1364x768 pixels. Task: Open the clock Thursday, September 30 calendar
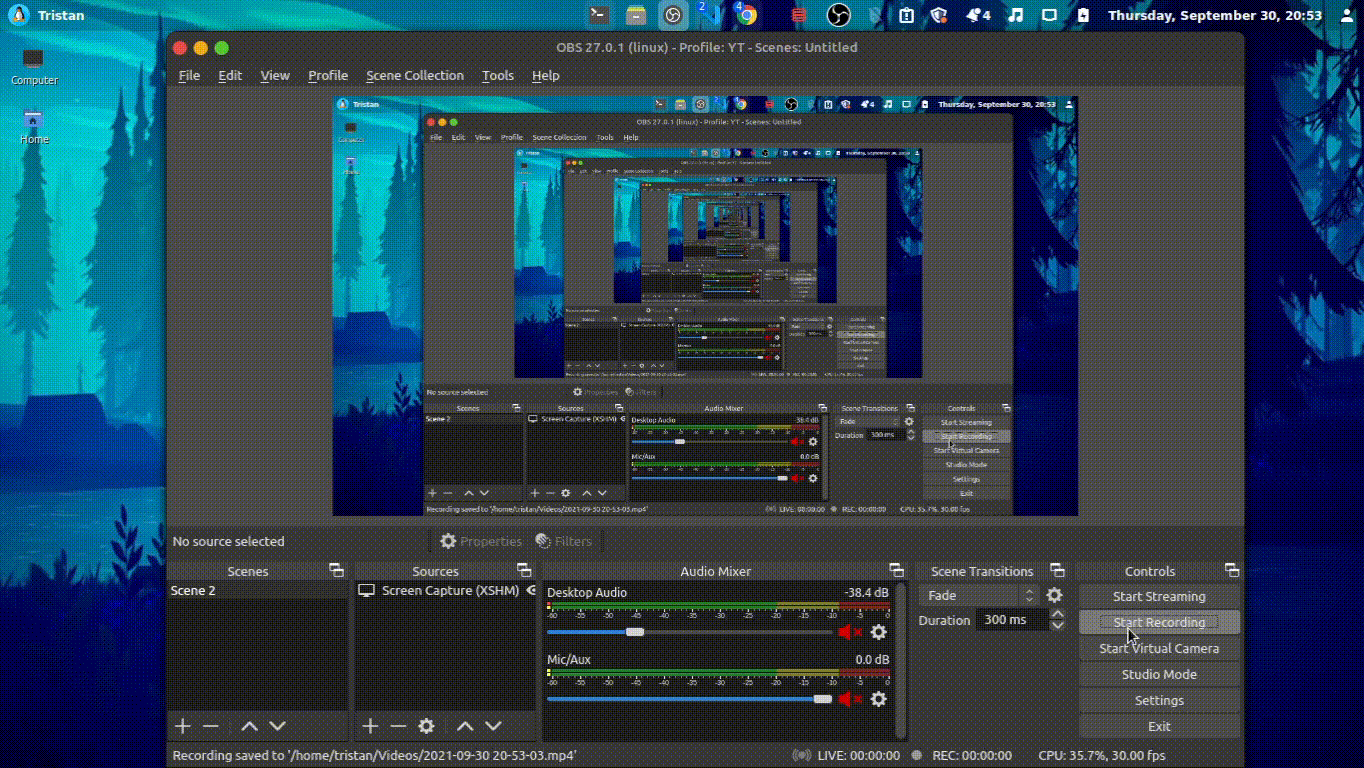click(x=1214, y=15)
